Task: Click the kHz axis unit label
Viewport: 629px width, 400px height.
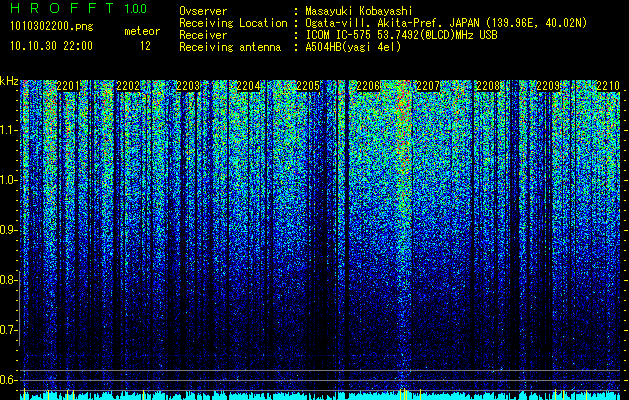Action: tap(9, 81)
